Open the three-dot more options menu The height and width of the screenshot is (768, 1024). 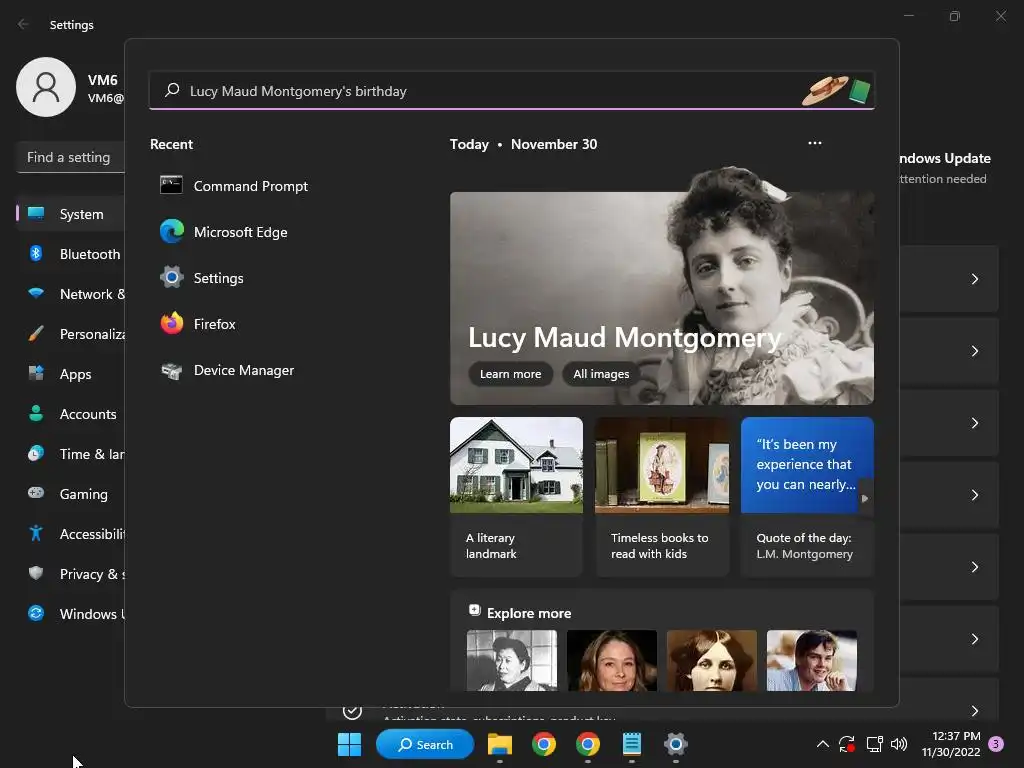pyautogui.click(x=815, y=144)
